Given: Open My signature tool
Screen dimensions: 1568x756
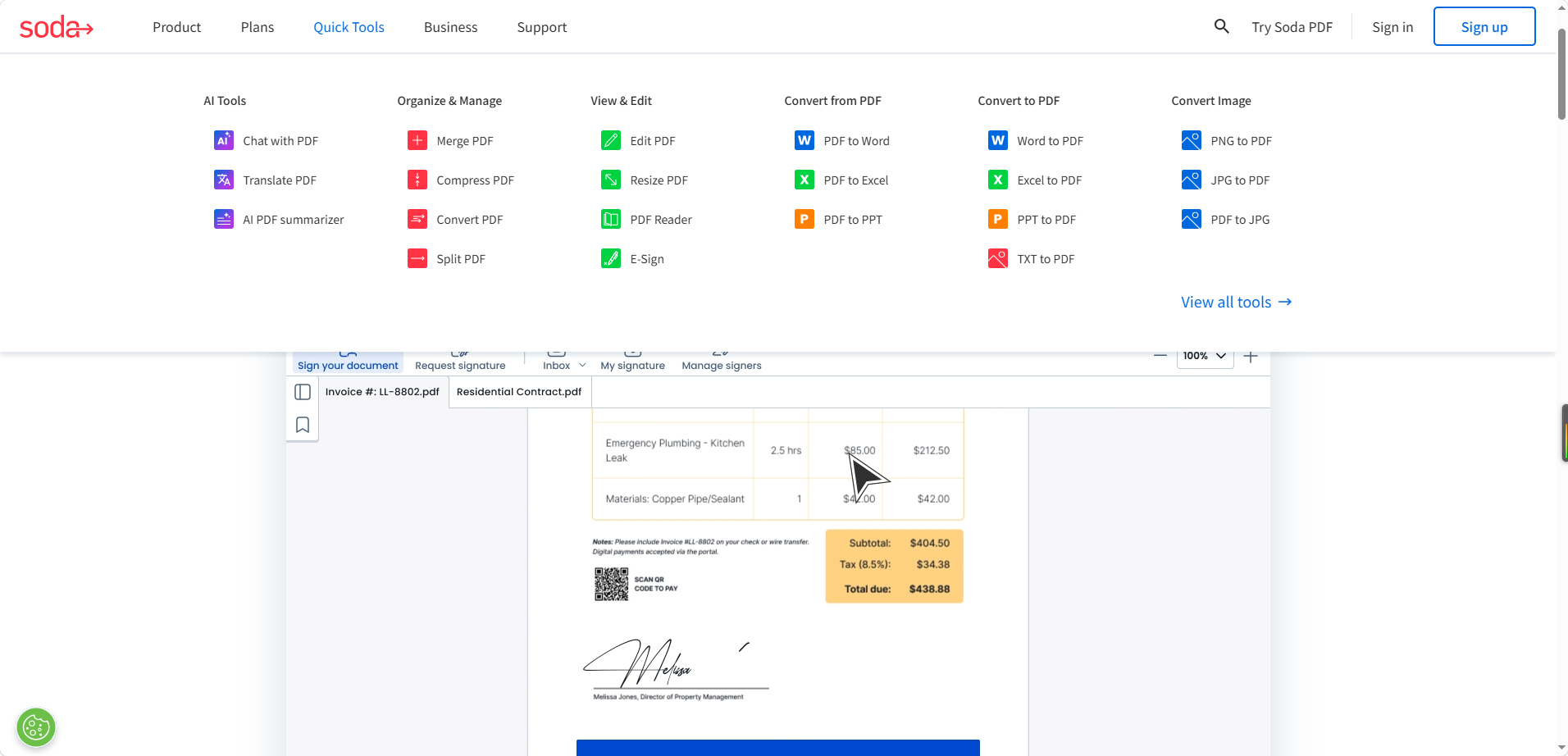Looking at the screenshot, I should click(632, 362).
